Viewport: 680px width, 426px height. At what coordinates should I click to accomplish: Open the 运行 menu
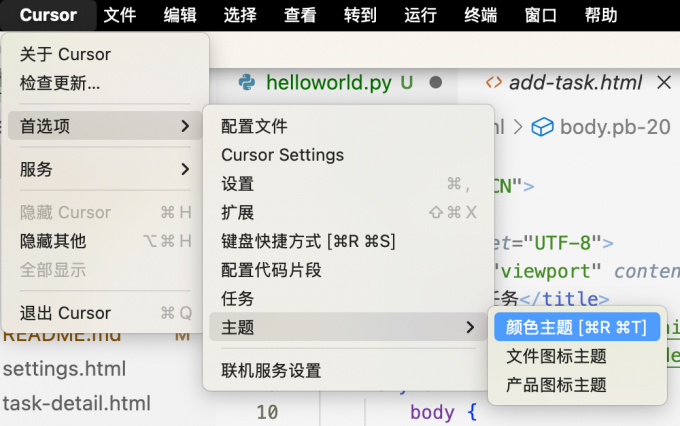click(421, 15)
